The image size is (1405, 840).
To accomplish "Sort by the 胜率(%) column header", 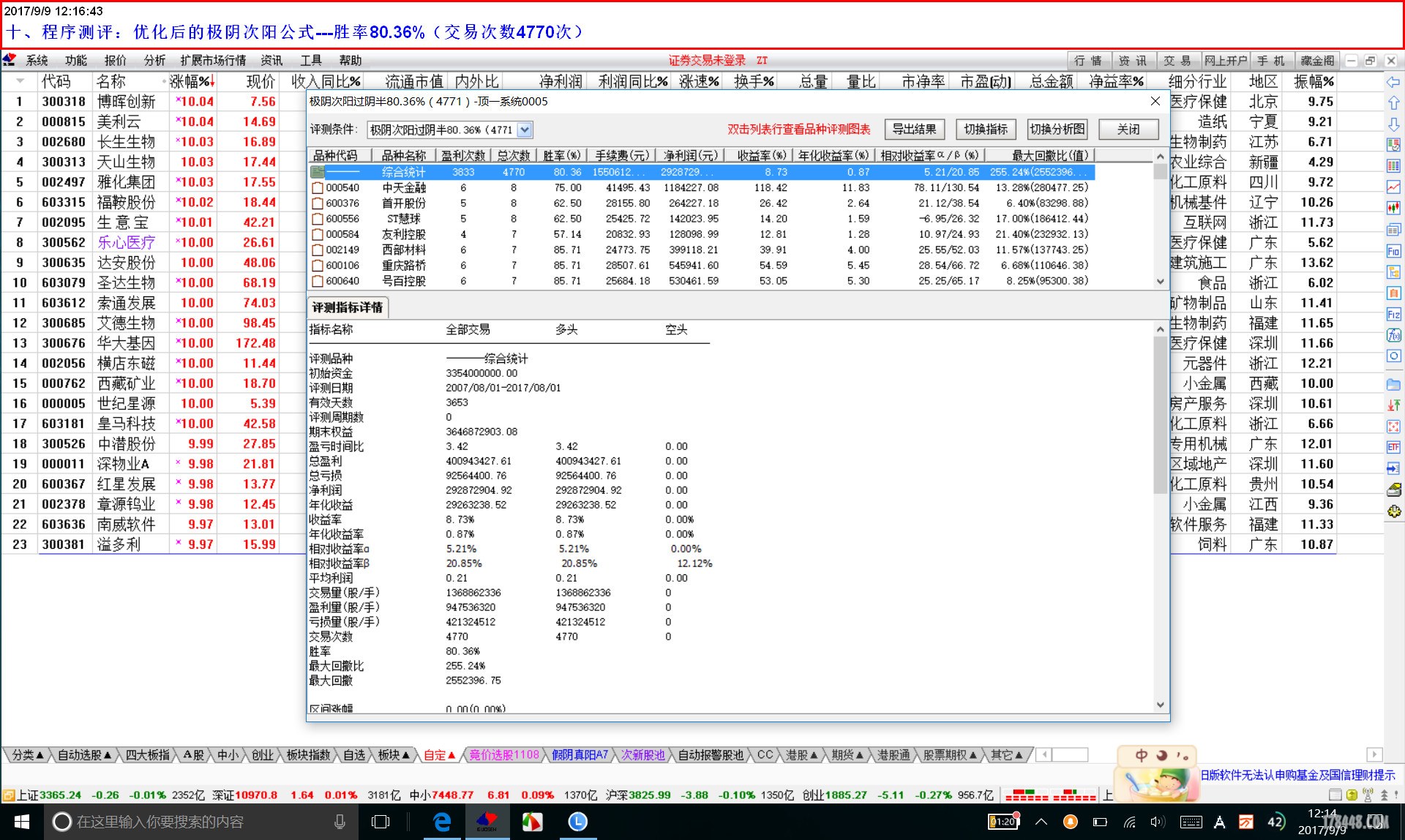I will 562,155.
